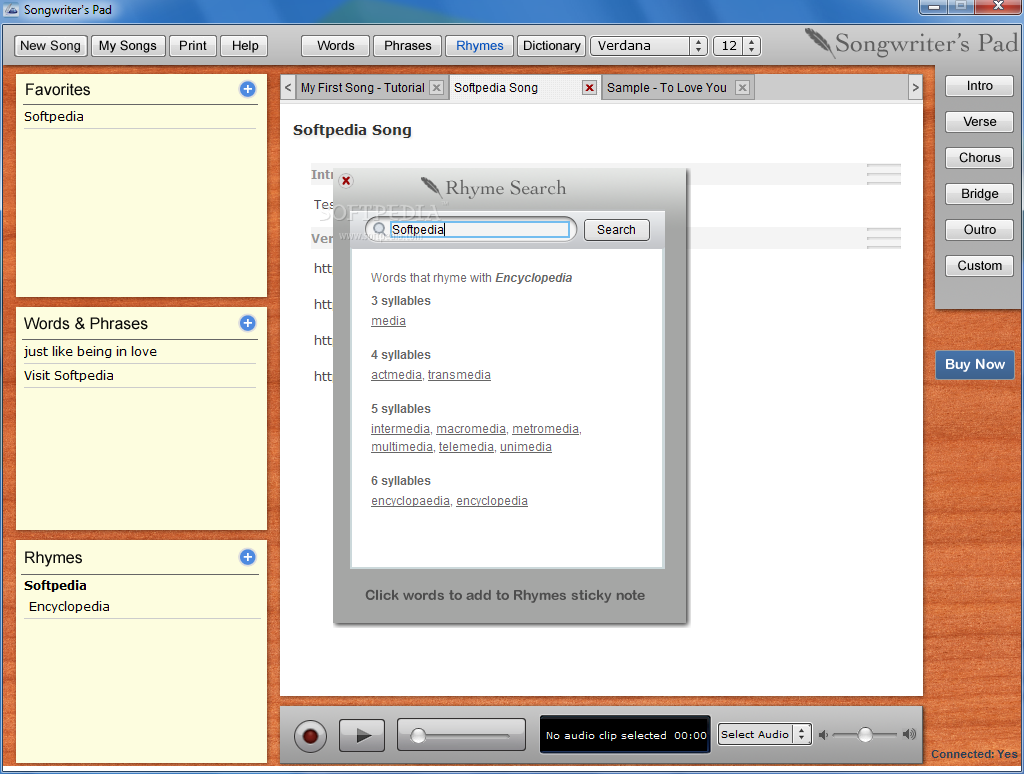1024x774 pixels.
Task: Click the audio clip time display
Action: (625, 735)
